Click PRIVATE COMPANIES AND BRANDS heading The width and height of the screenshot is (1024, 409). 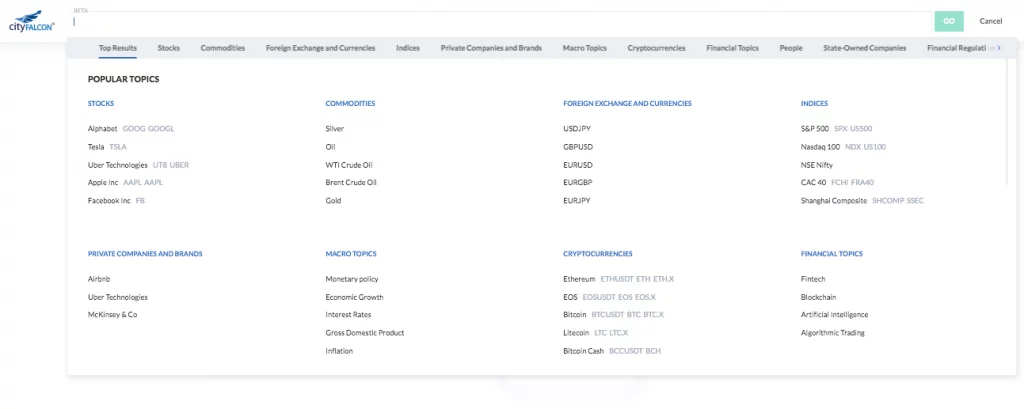click(145, 254)
